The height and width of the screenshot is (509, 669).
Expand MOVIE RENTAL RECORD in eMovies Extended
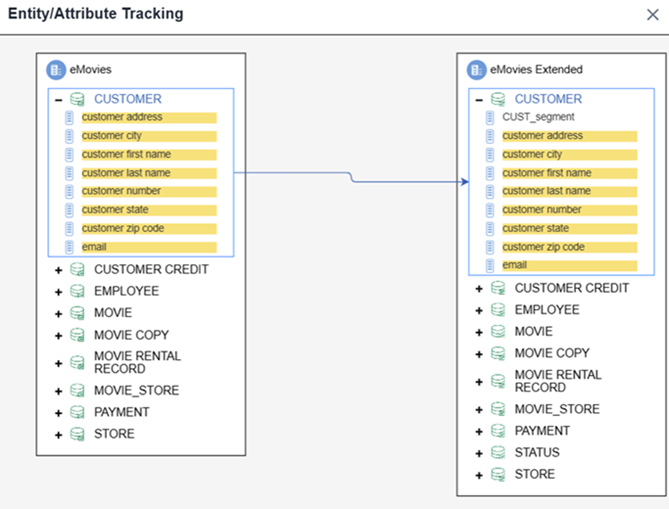click(x=479, y=382)
